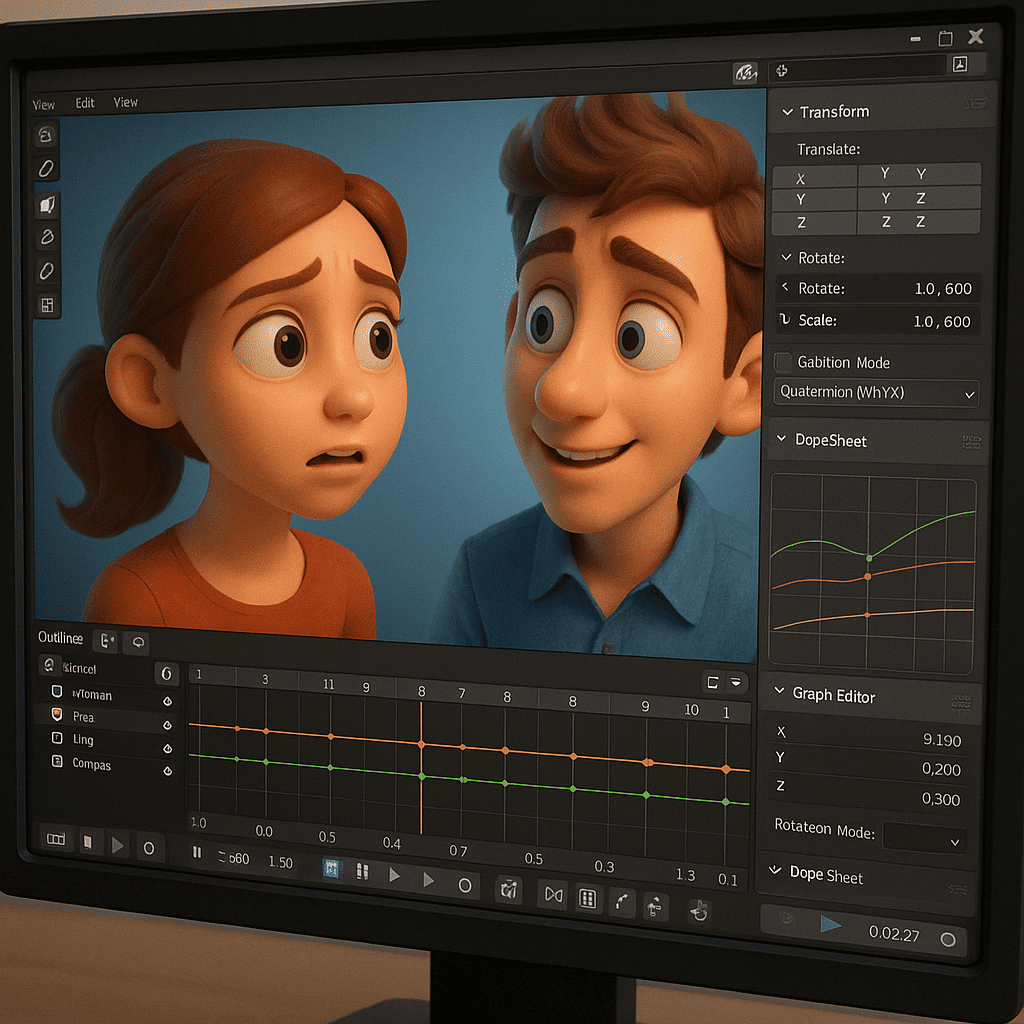The width and height of the screenshot is (1024, 1024).
Task: Click the viewport overlay icon above Transform panel
Action: tap(745, 72)
